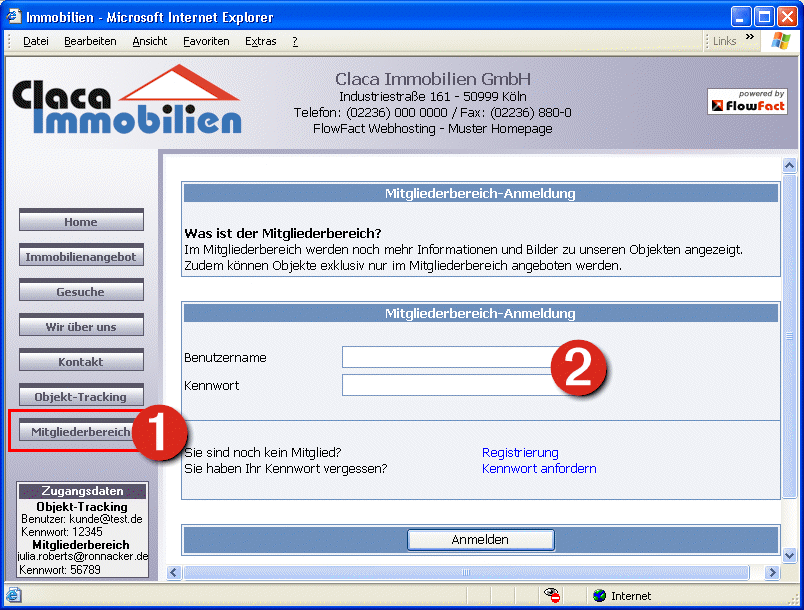Click the status bar page icon
Viewport: 804px width, 610px height.
point(14,596)
